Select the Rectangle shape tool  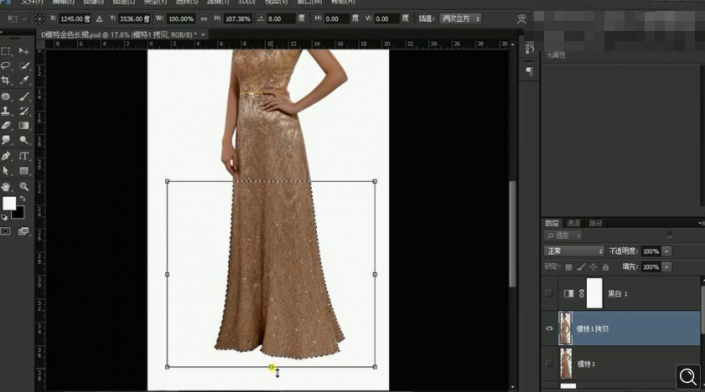(x=24, y=171)
